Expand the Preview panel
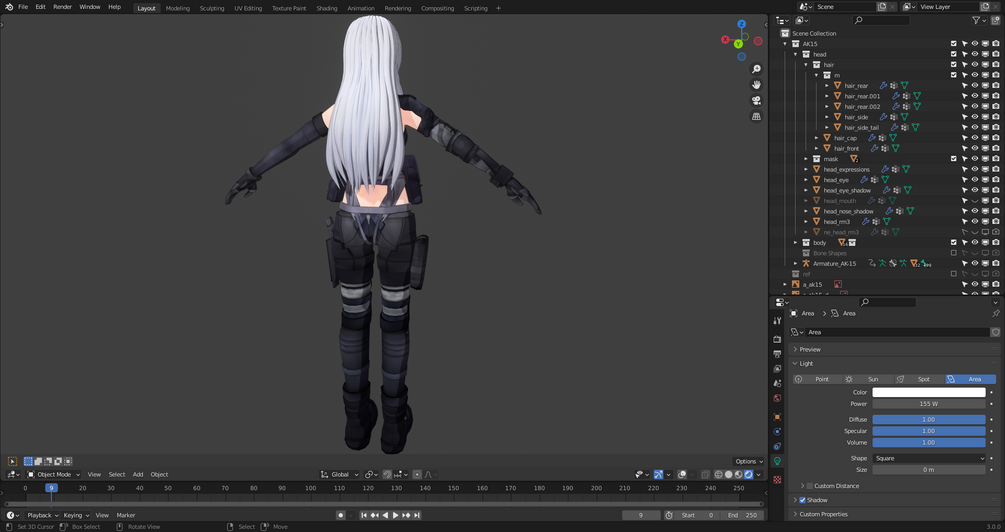Image resolution: width=1005 pixels, height=532 pixels. [810, 349]
